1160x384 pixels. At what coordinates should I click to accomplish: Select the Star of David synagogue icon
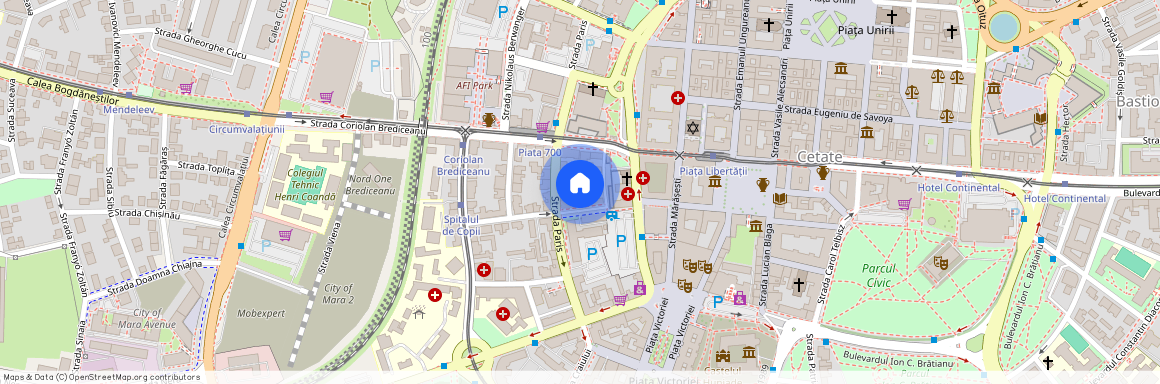(692, 128)
